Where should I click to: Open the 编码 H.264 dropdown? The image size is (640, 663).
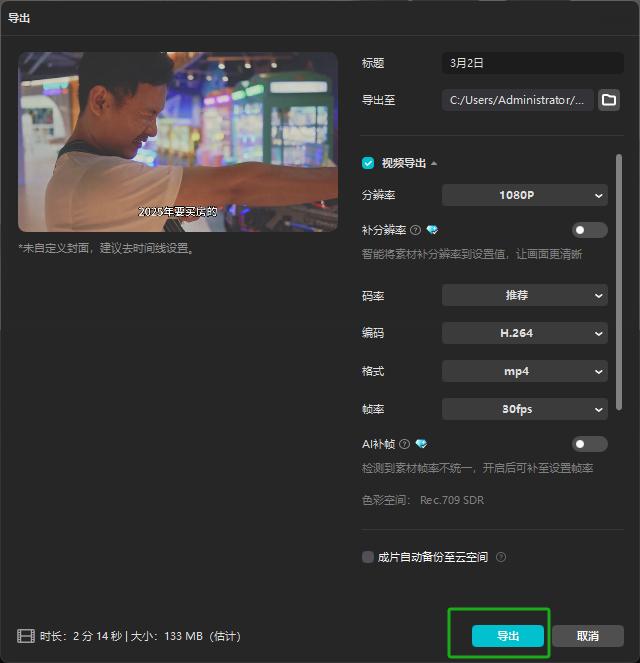tap(525, 333)
